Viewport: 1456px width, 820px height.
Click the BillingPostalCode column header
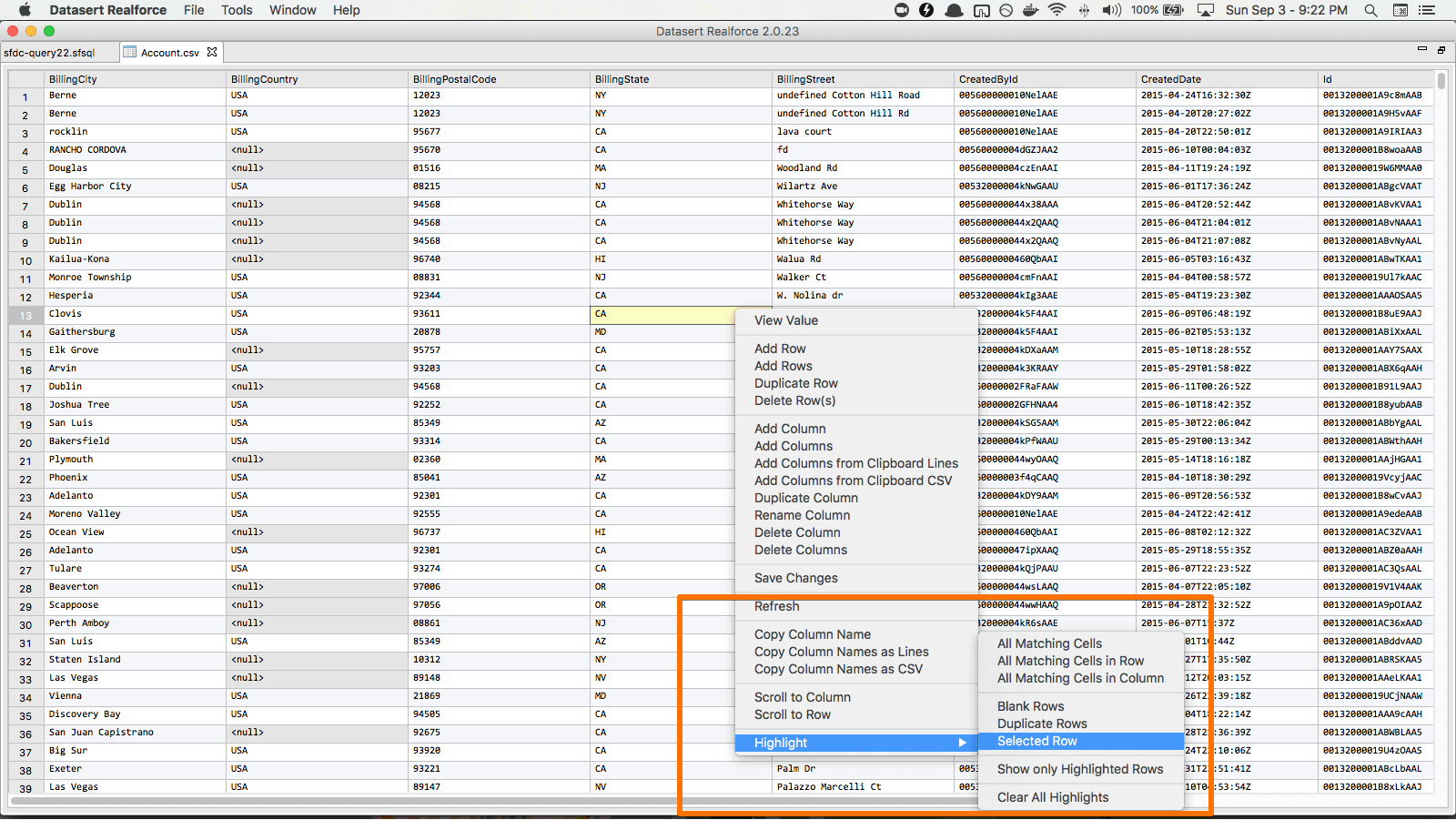(454, 79)
